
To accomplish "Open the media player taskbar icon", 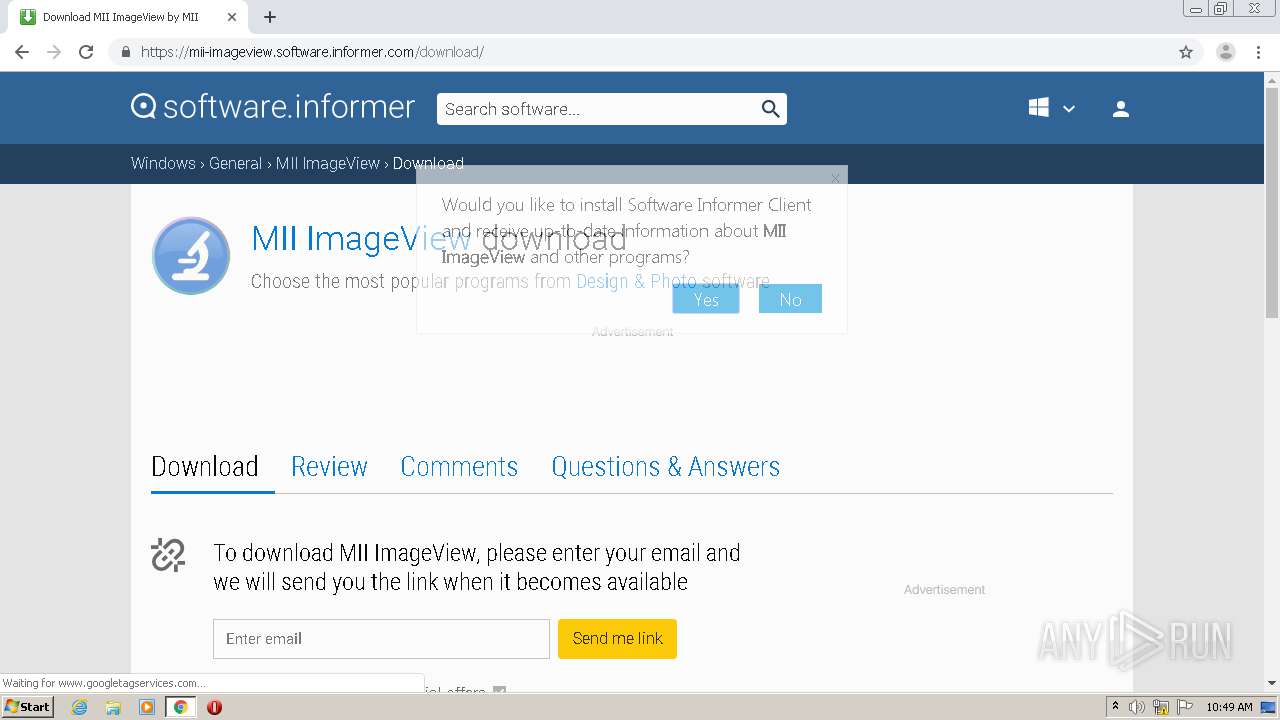I will pyautogui.click(x=147, y=707).
